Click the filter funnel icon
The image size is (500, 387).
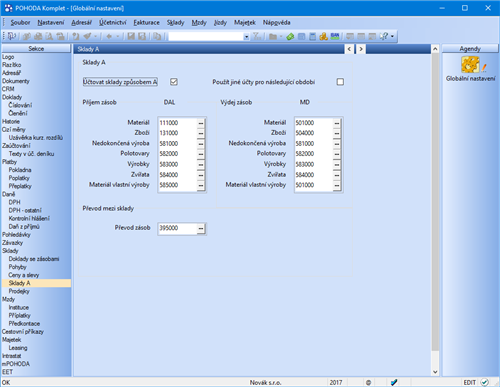(257, 36)
